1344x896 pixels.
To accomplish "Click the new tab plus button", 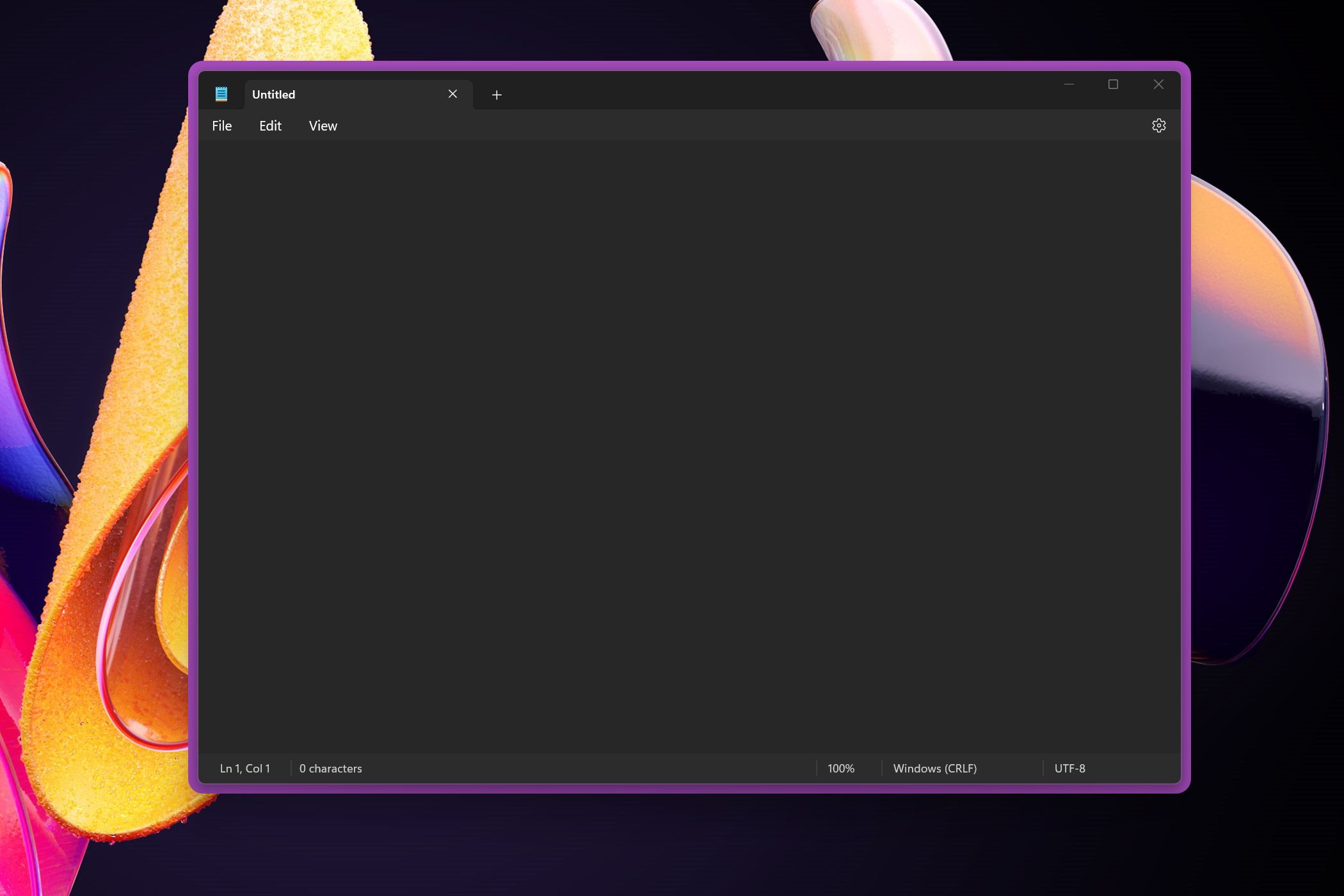I will pyautogui.click(x=497, y=94).
